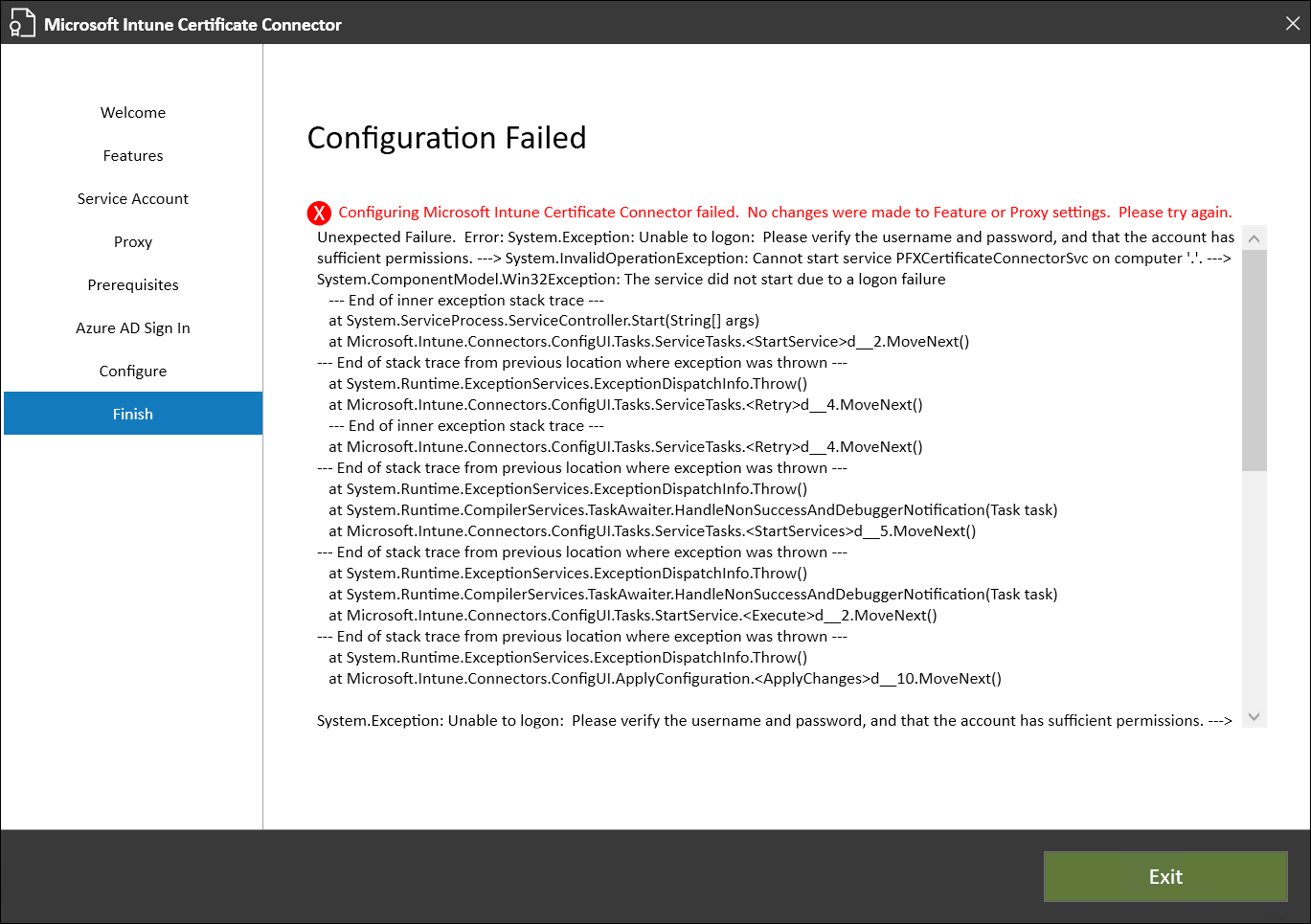Click the '<ApplyChanges>d__10.MoveNext()' stack line

tap(666, 679)
